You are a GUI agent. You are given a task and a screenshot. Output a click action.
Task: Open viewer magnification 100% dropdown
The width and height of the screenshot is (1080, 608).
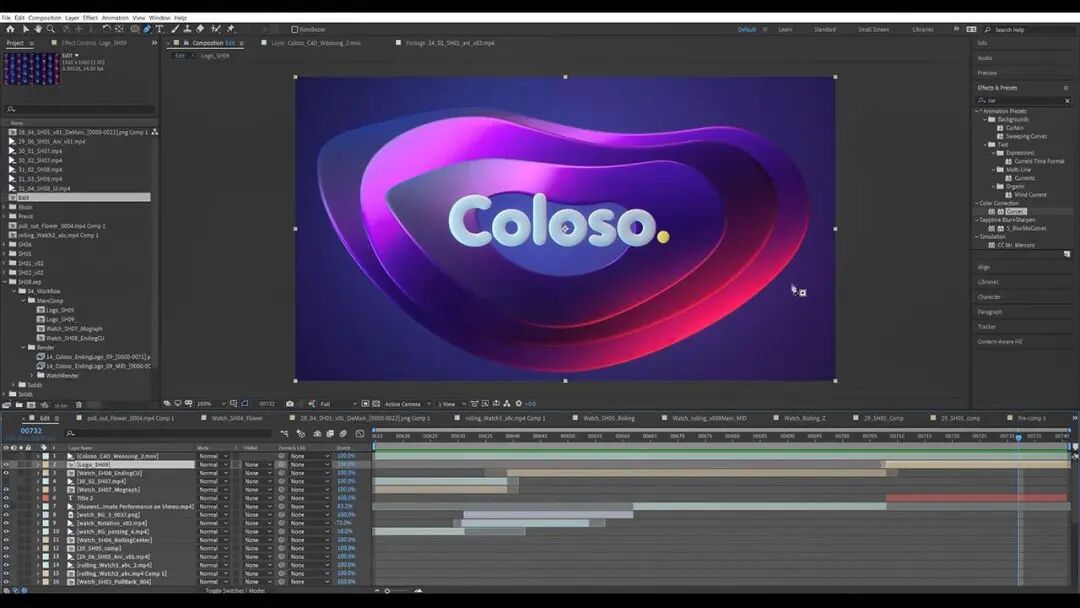pyautogui.click(x=211, y=403)
